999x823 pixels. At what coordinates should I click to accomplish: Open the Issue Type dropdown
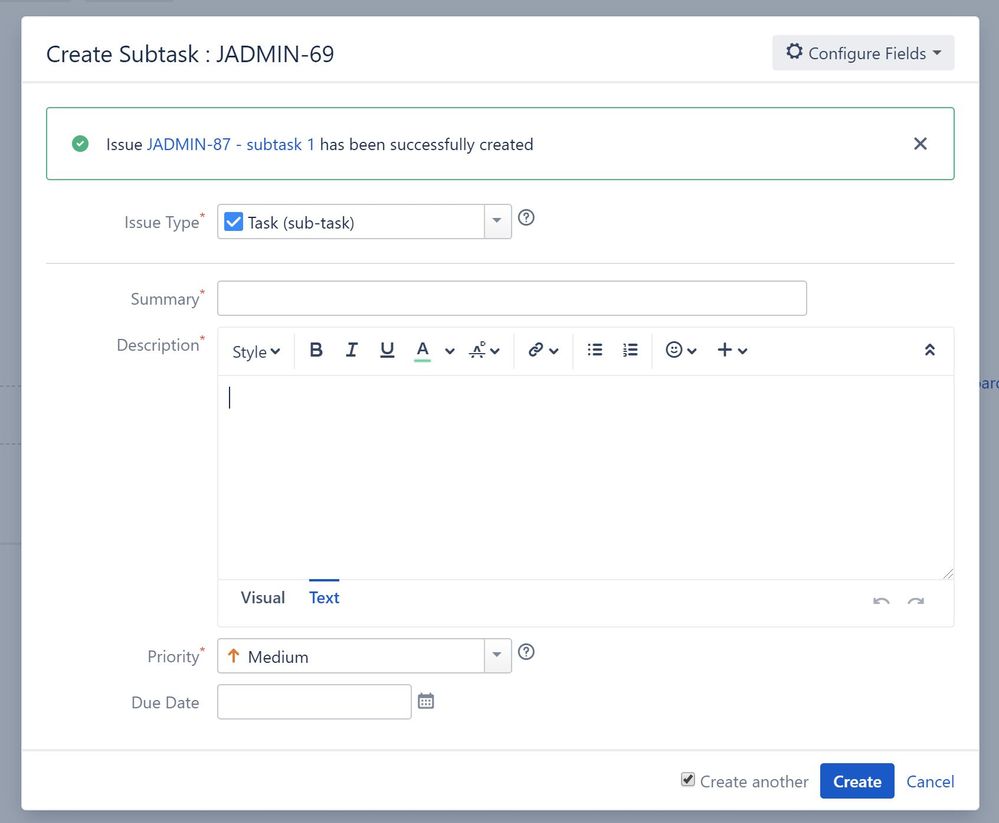[x=497, y=221]
